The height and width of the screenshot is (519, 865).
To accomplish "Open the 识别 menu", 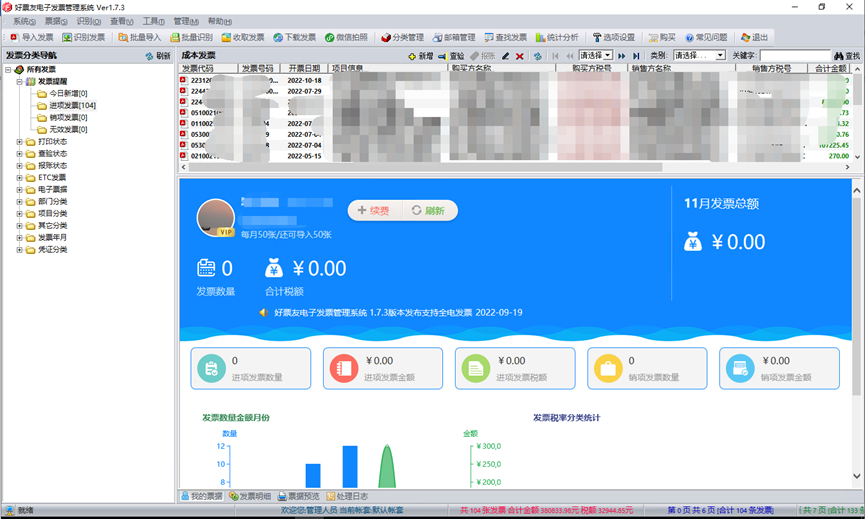I will [88, 21].
